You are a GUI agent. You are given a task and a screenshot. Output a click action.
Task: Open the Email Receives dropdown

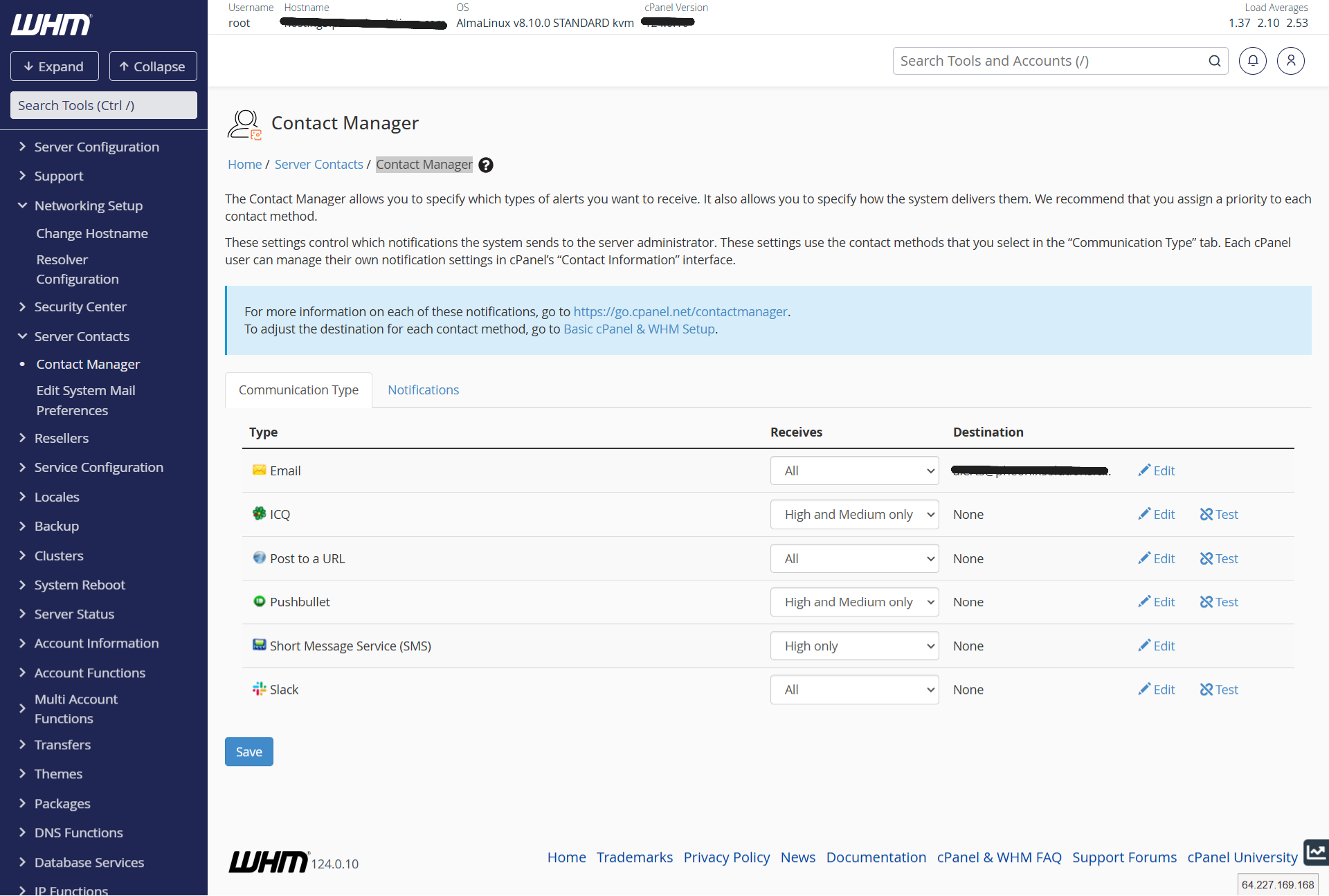tap(854, 470)
